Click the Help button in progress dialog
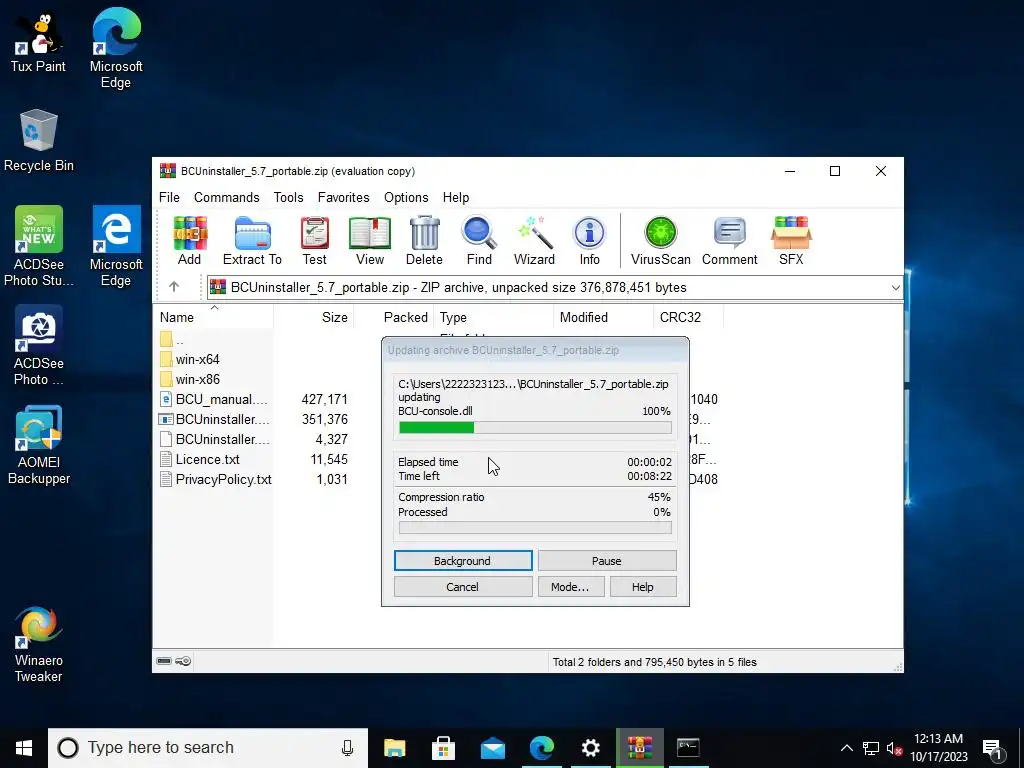The width and height of the screenshot is (1024, 768). (x=643, y=587)
